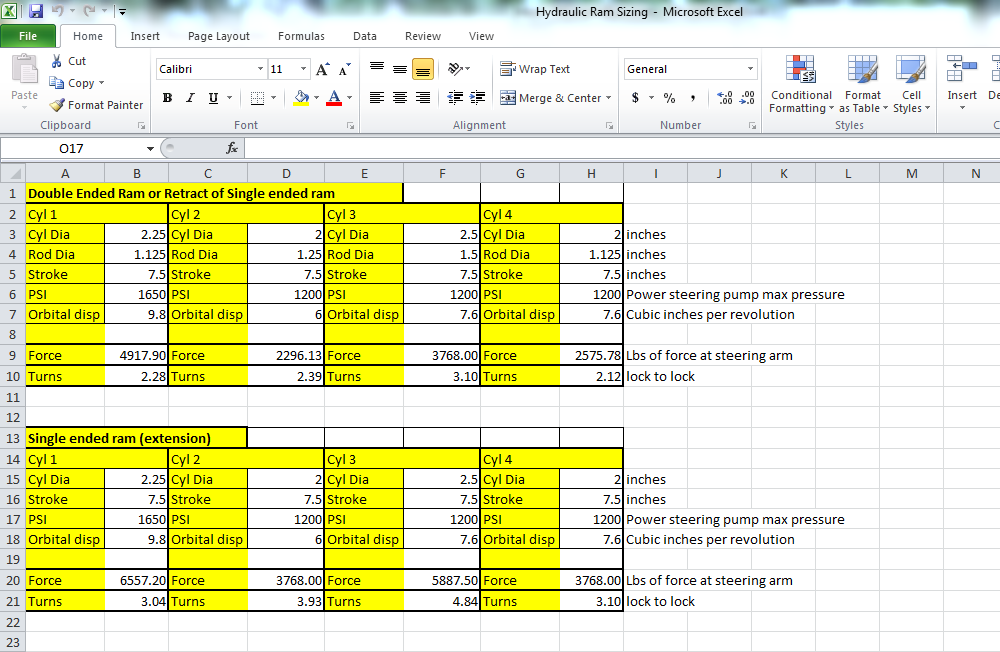Viewport: 1000px width, 652px height.
Task: Increase the decimal places
Action: 723,98
